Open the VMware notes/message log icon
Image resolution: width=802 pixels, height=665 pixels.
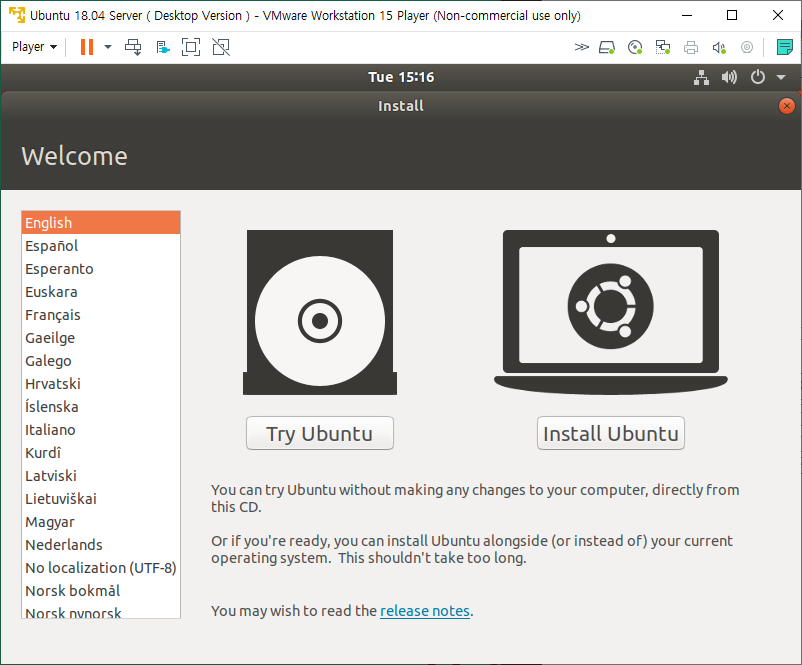(x=785, y=47)
